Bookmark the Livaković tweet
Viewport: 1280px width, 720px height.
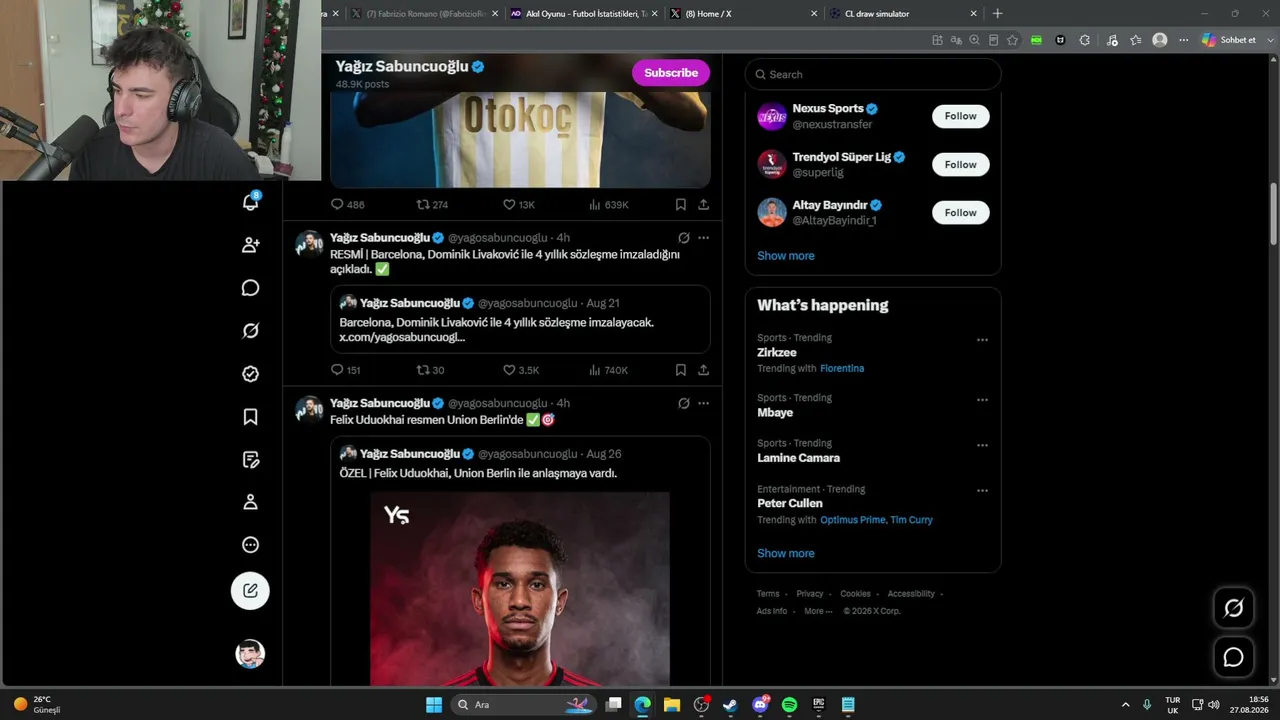681,370
